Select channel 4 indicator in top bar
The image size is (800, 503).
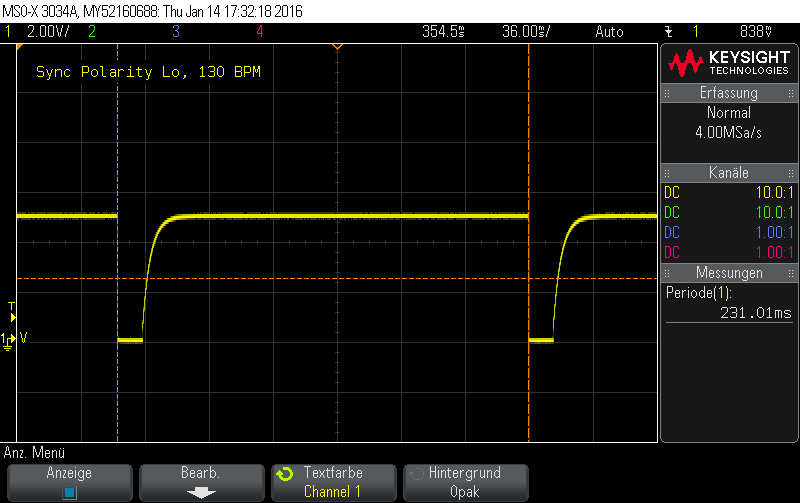click(x=260, y=32)
